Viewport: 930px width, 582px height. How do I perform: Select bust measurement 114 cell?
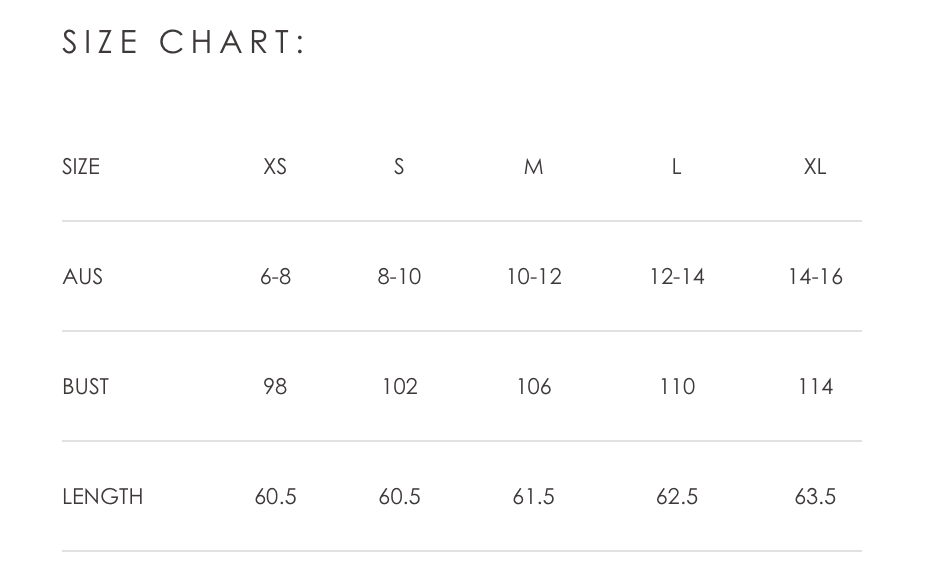tap(815, 386)
